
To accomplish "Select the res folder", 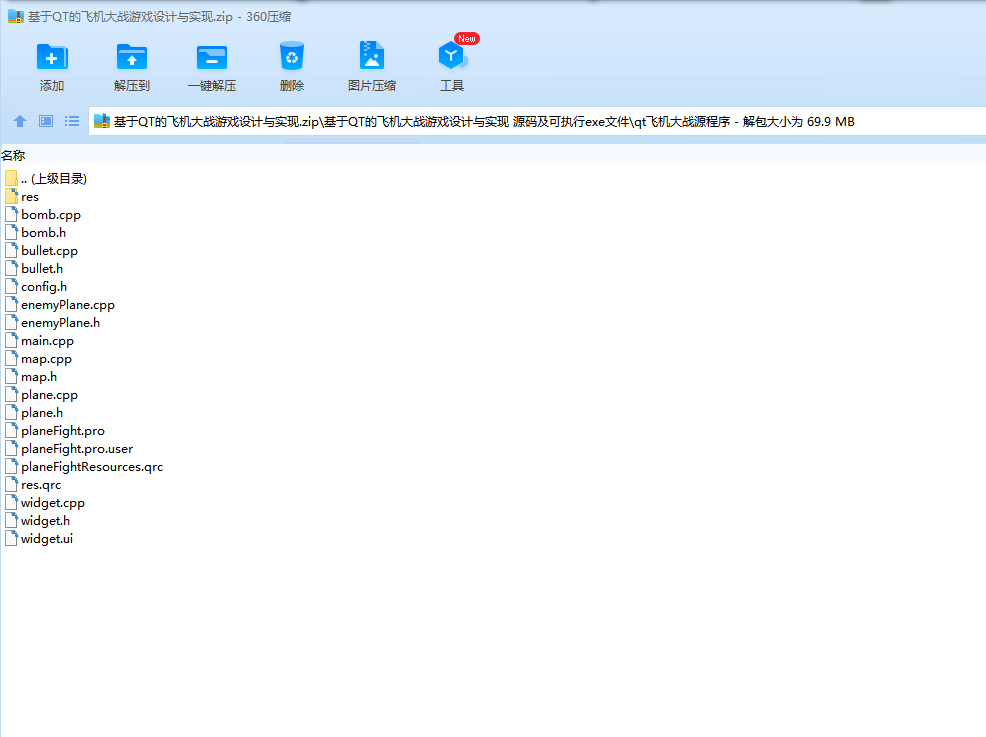I will [30, 197].
